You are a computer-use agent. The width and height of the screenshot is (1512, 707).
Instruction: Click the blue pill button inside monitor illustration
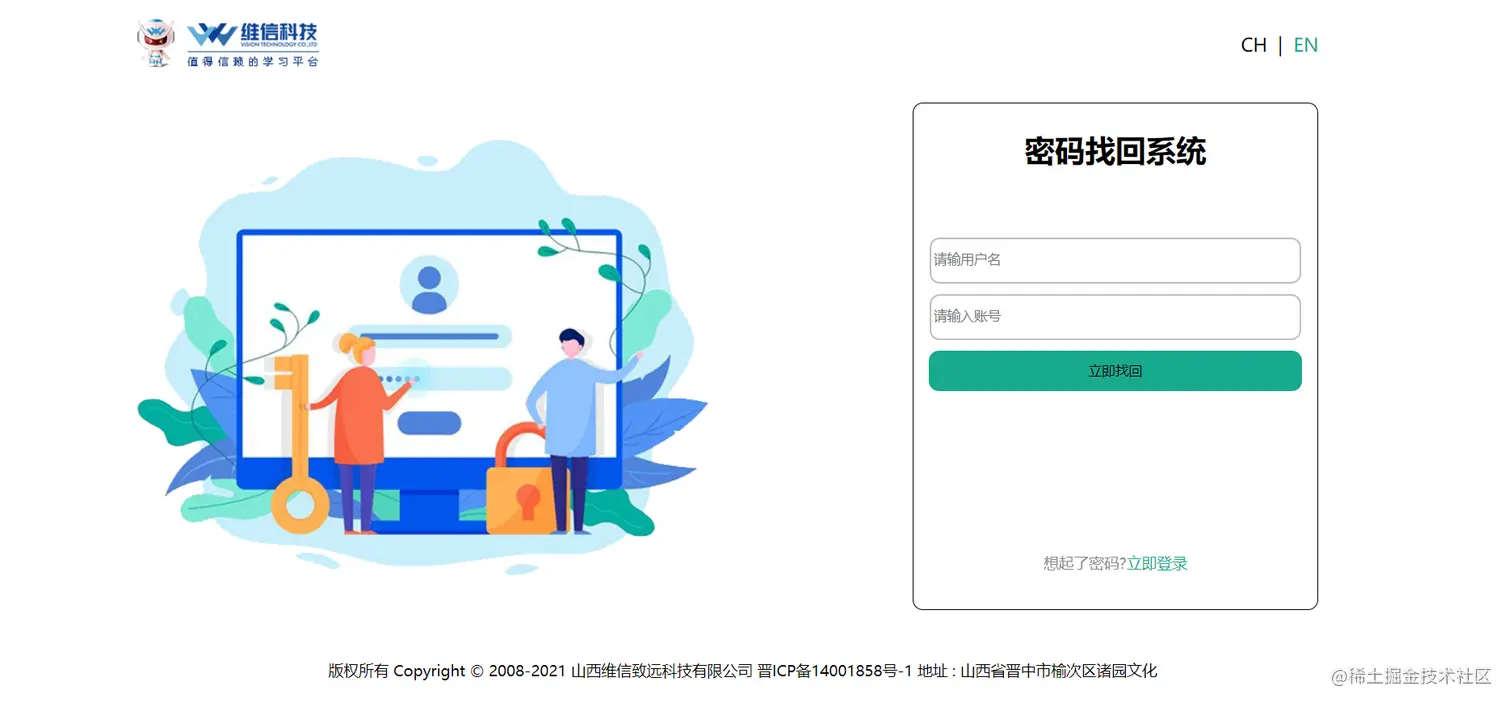(429, 423)
